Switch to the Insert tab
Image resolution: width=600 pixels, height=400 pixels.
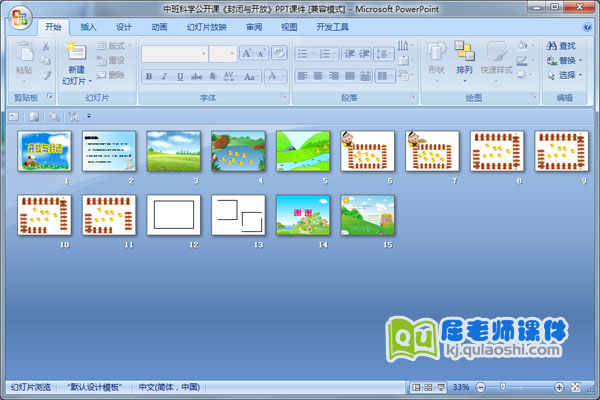(88, 27)
